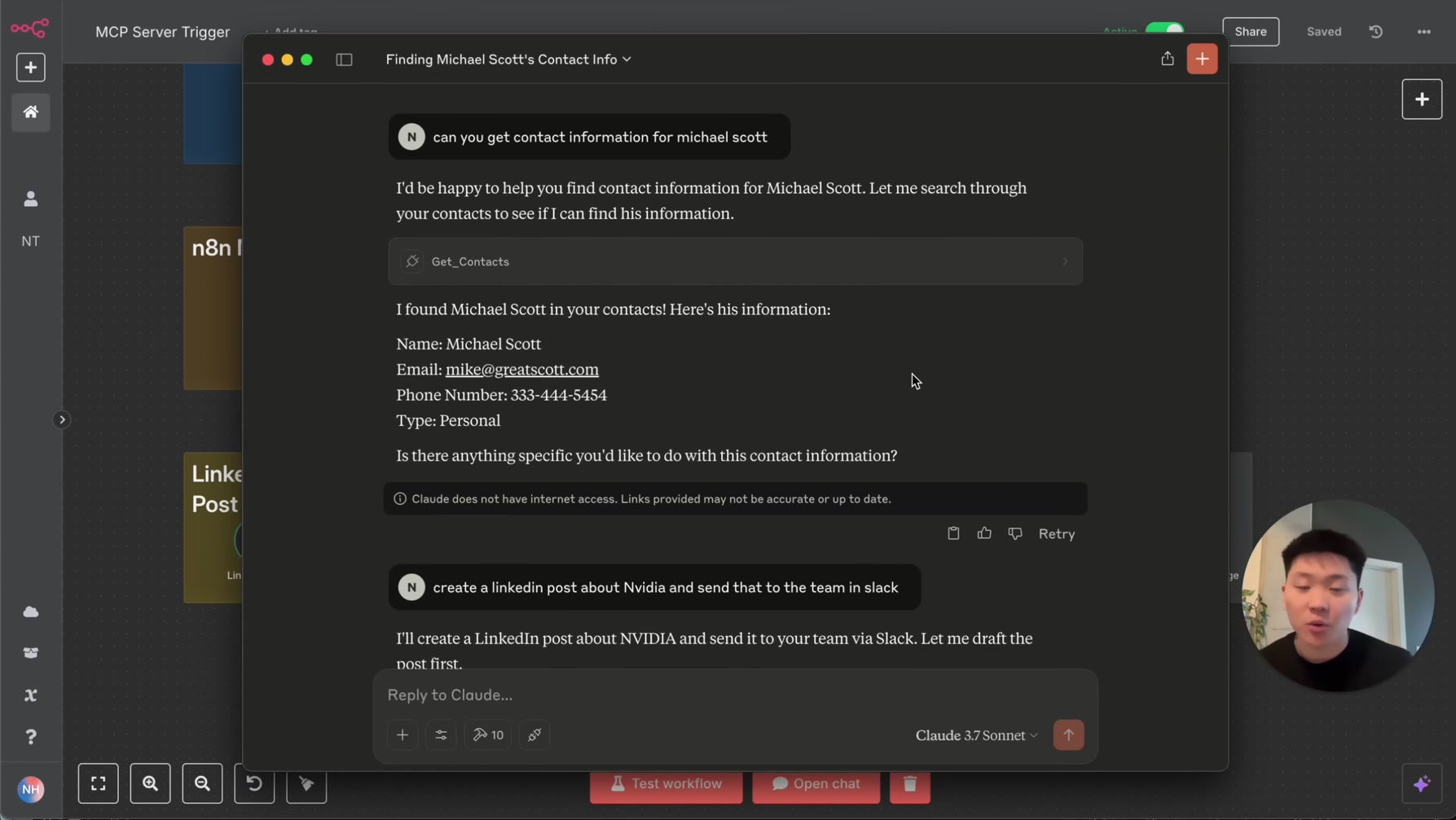Zoom out on the workflow canvas

point(202,783)
